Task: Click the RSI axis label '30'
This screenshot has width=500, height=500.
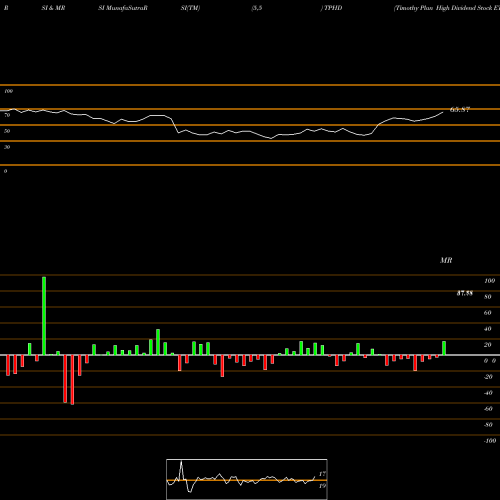Action: click(x=7, y=147)
